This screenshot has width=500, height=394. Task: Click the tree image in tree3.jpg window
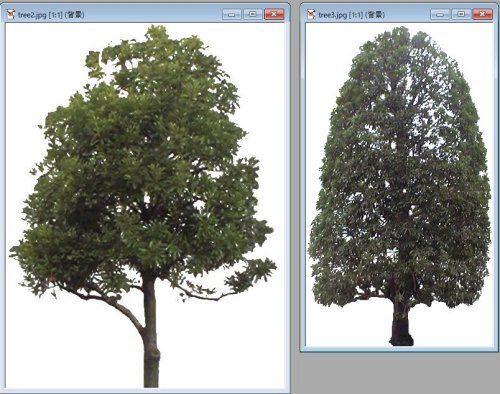[400, 185]
